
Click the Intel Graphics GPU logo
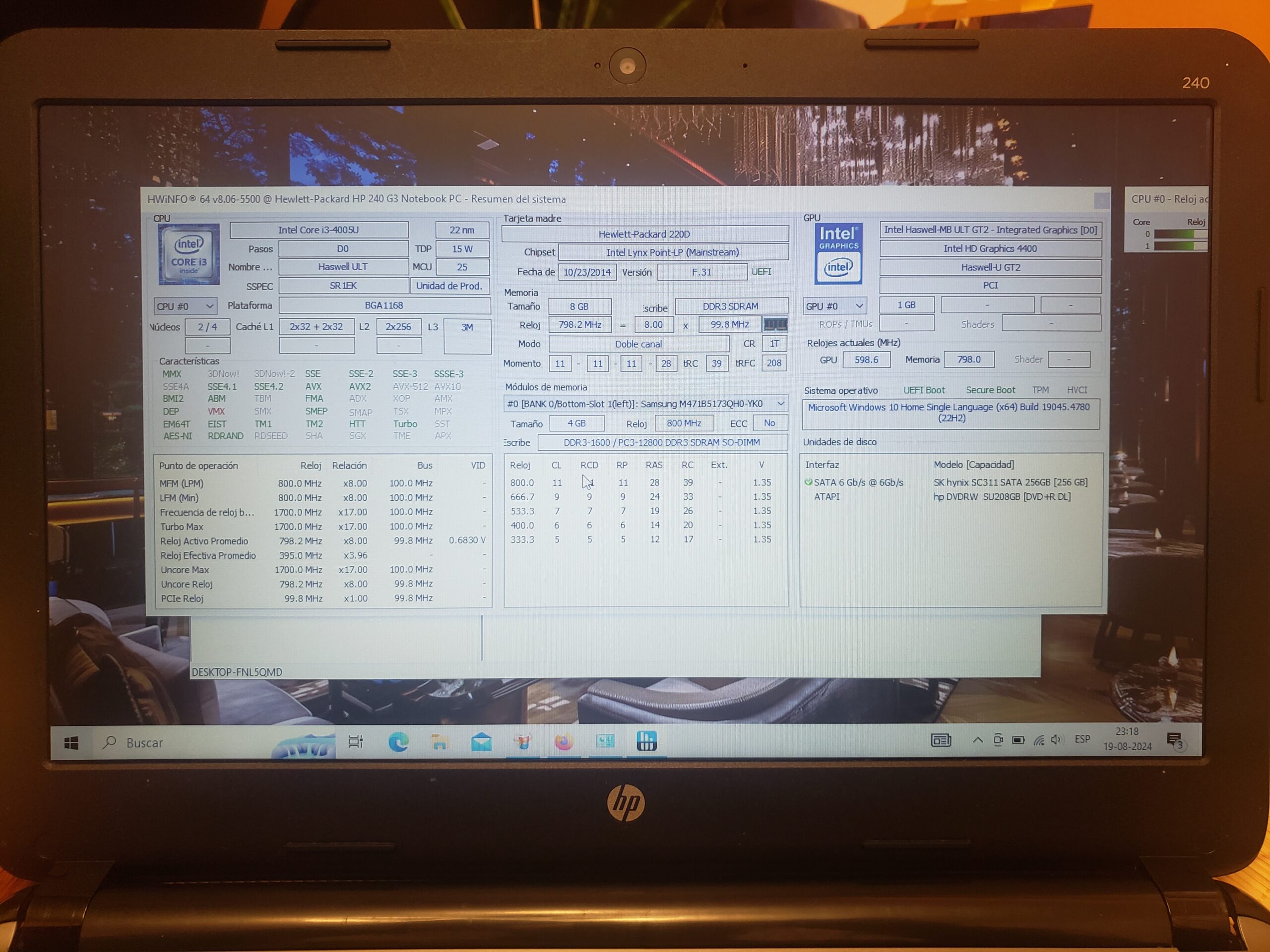(838, 253)
